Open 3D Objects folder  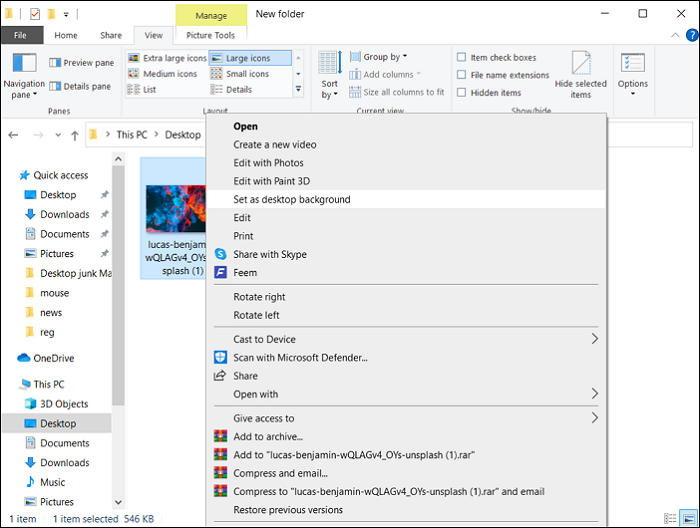point(57,404)
